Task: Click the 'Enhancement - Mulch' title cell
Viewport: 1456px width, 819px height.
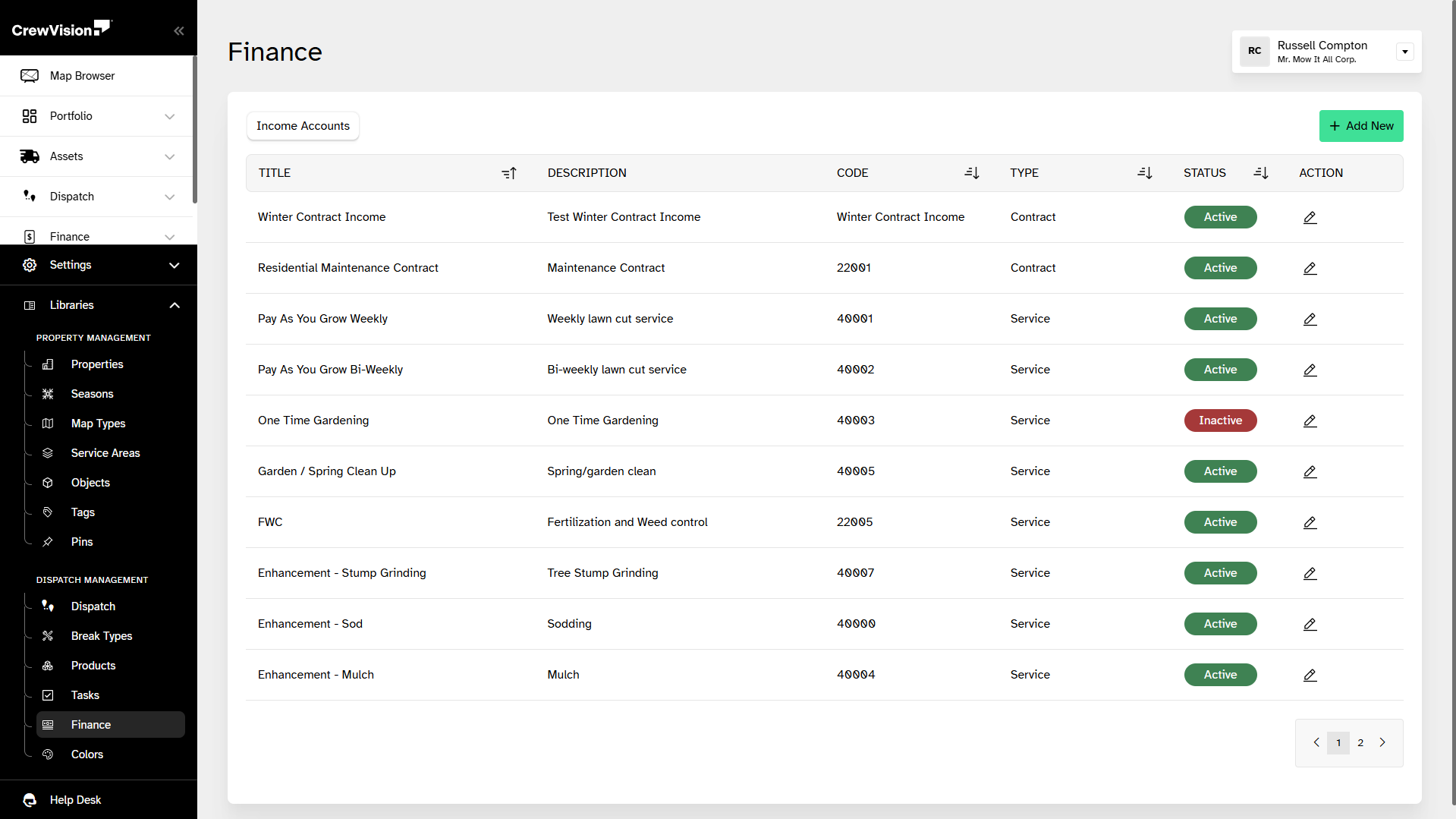Action: click(x=316, y=675)
